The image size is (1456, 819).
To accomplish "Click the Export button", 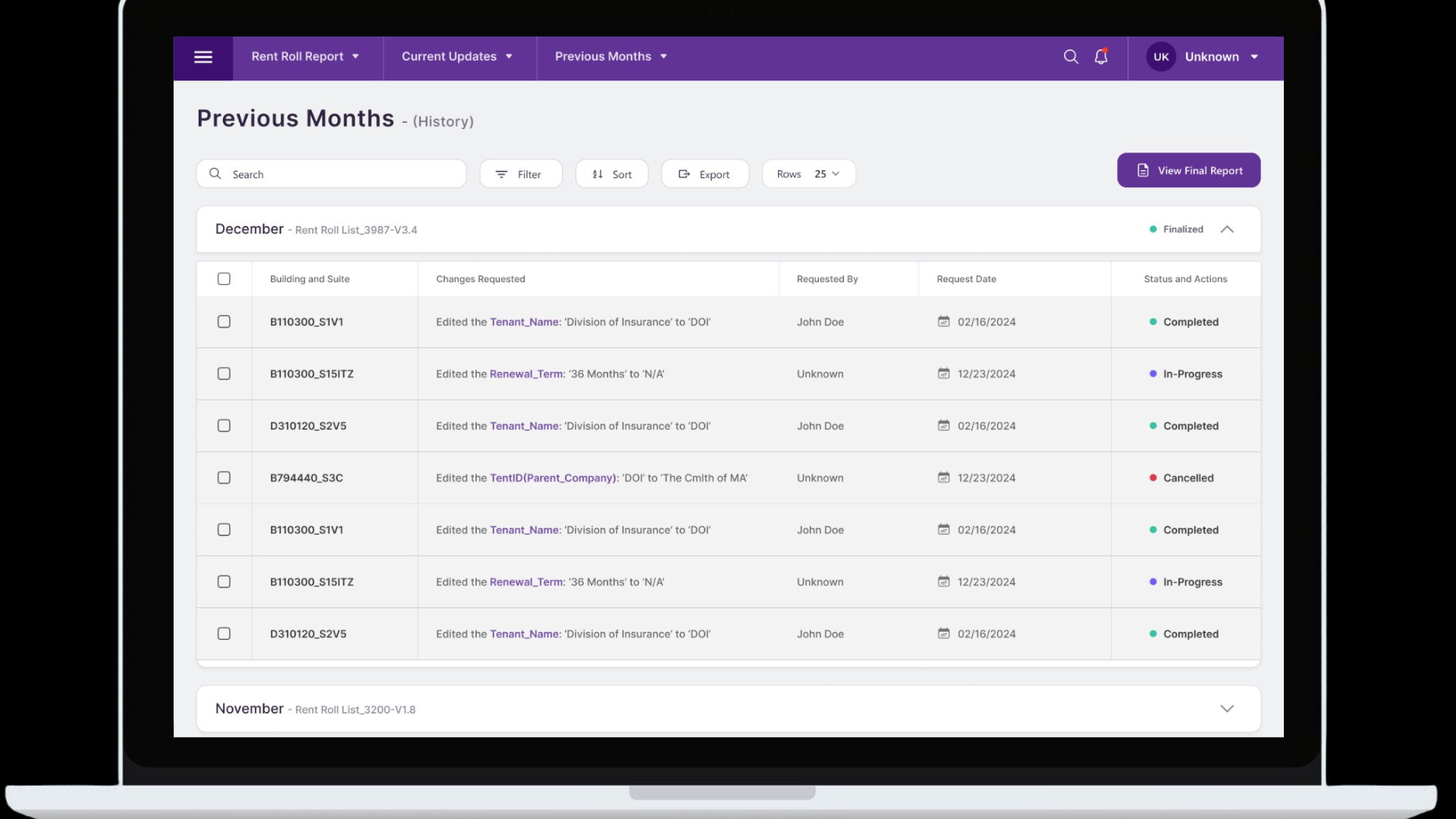I will pos(705,173).
